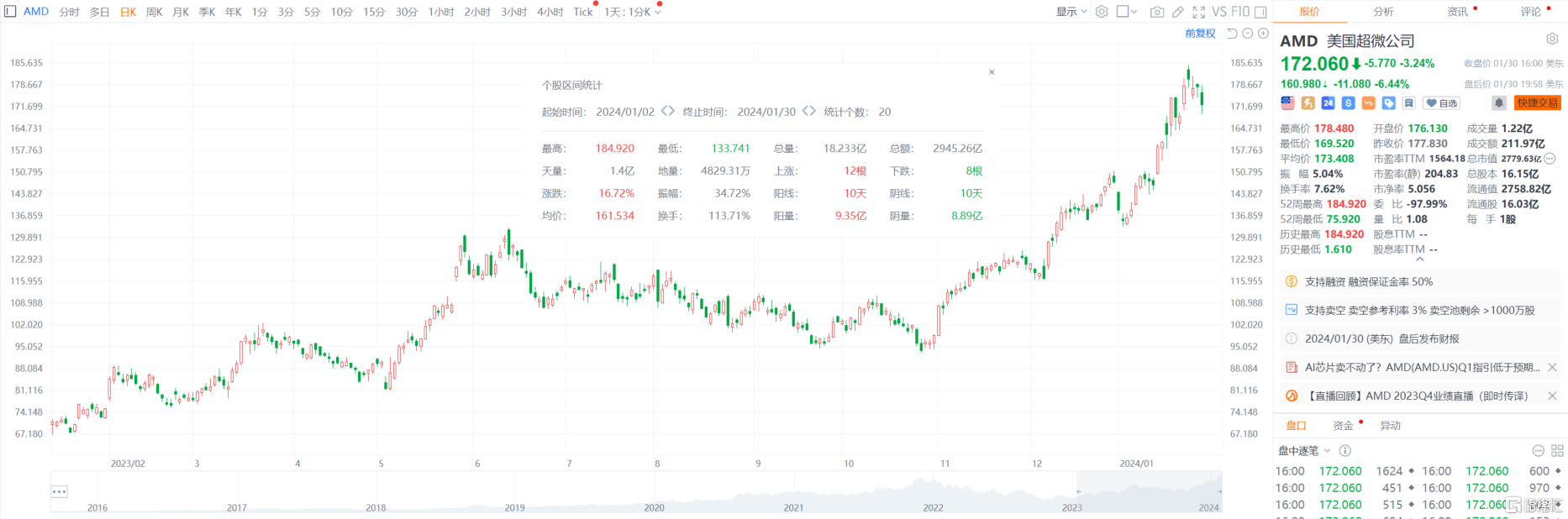
Task: Zoom in the chart with plus icon
Action: 1263,34
